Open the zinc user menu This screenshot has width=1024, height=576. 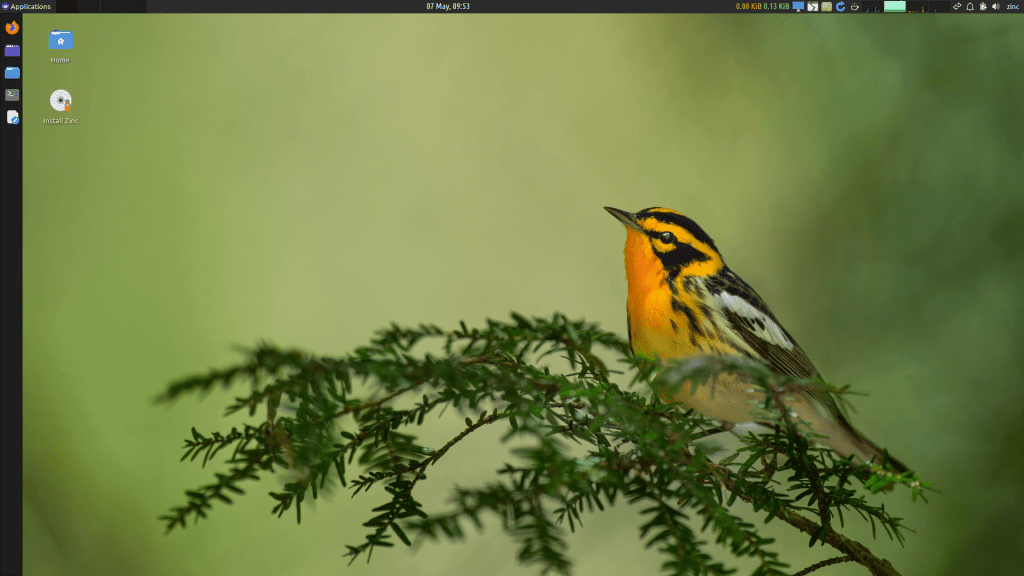click(1012, 6)
